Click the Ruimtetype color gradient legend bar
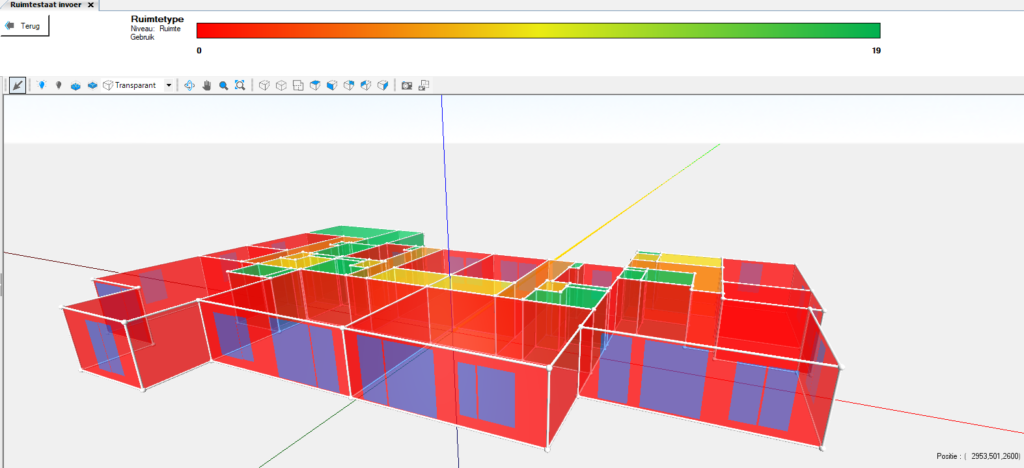Image resolution: width=1024 pixels, height=468 pixels. 538,31
